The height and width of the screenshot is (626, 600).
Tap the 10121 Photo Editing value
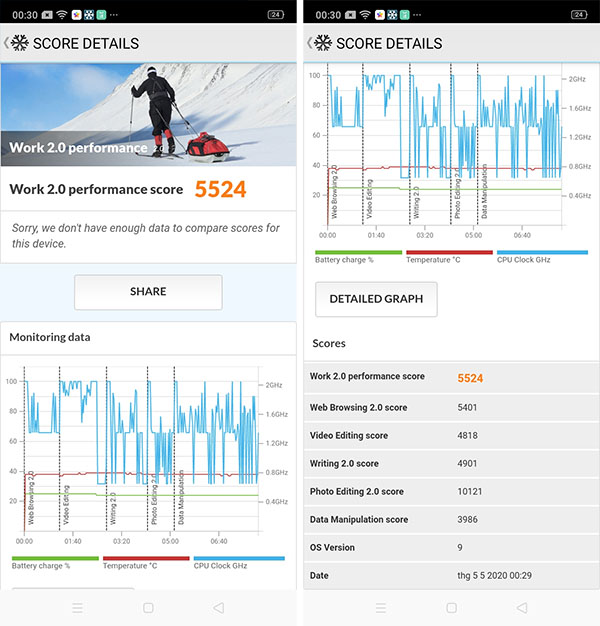coord(469,491)
